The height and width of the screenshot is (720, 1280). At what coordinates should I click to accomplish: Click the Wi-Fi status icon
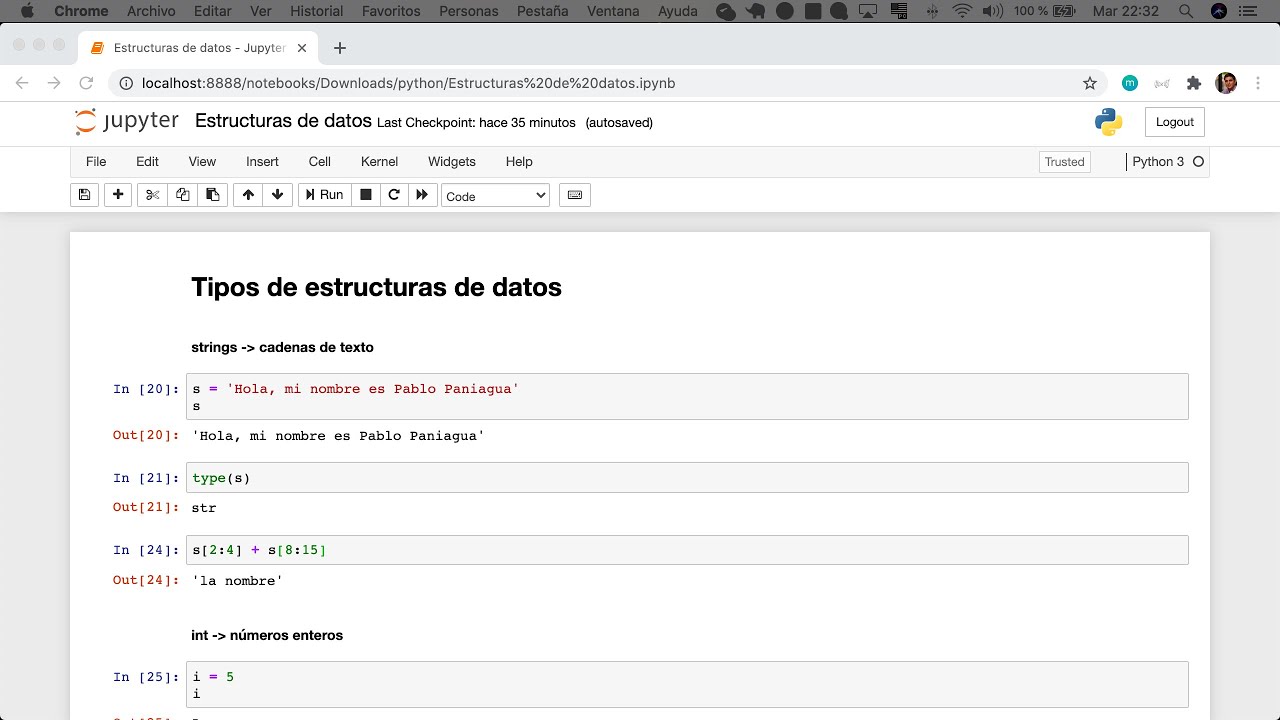coord(963,11)
